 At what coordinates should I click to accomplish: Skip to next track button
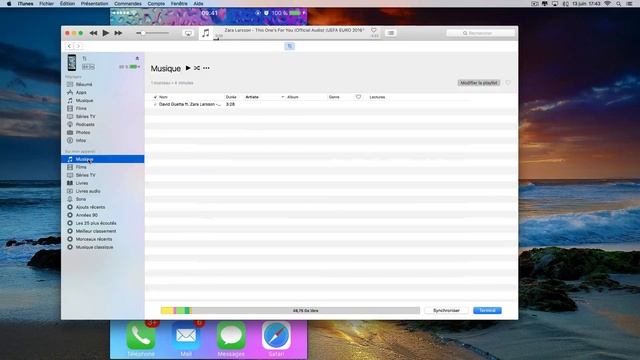pos(118,33)
